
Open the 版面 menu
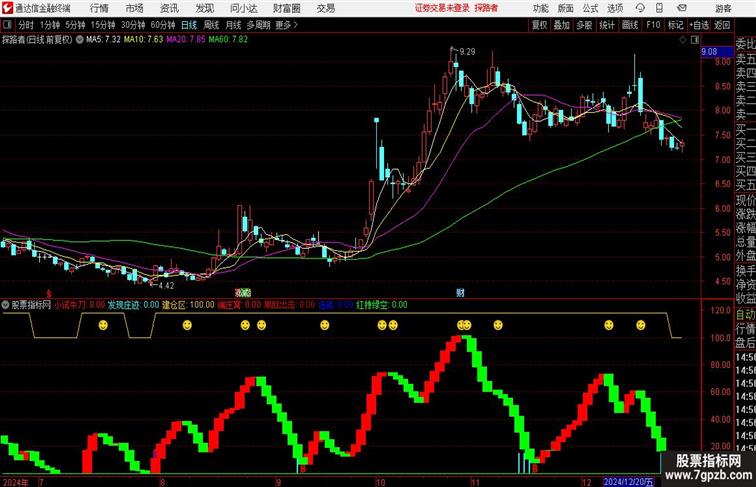566,8
